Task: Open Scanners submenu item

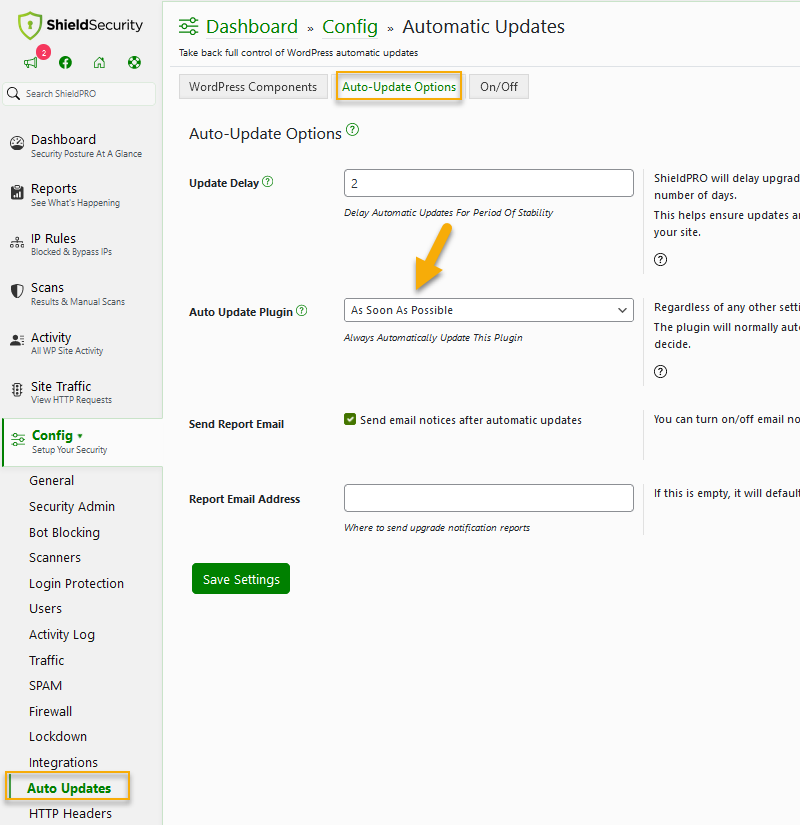Action: (x=55, y=558)
